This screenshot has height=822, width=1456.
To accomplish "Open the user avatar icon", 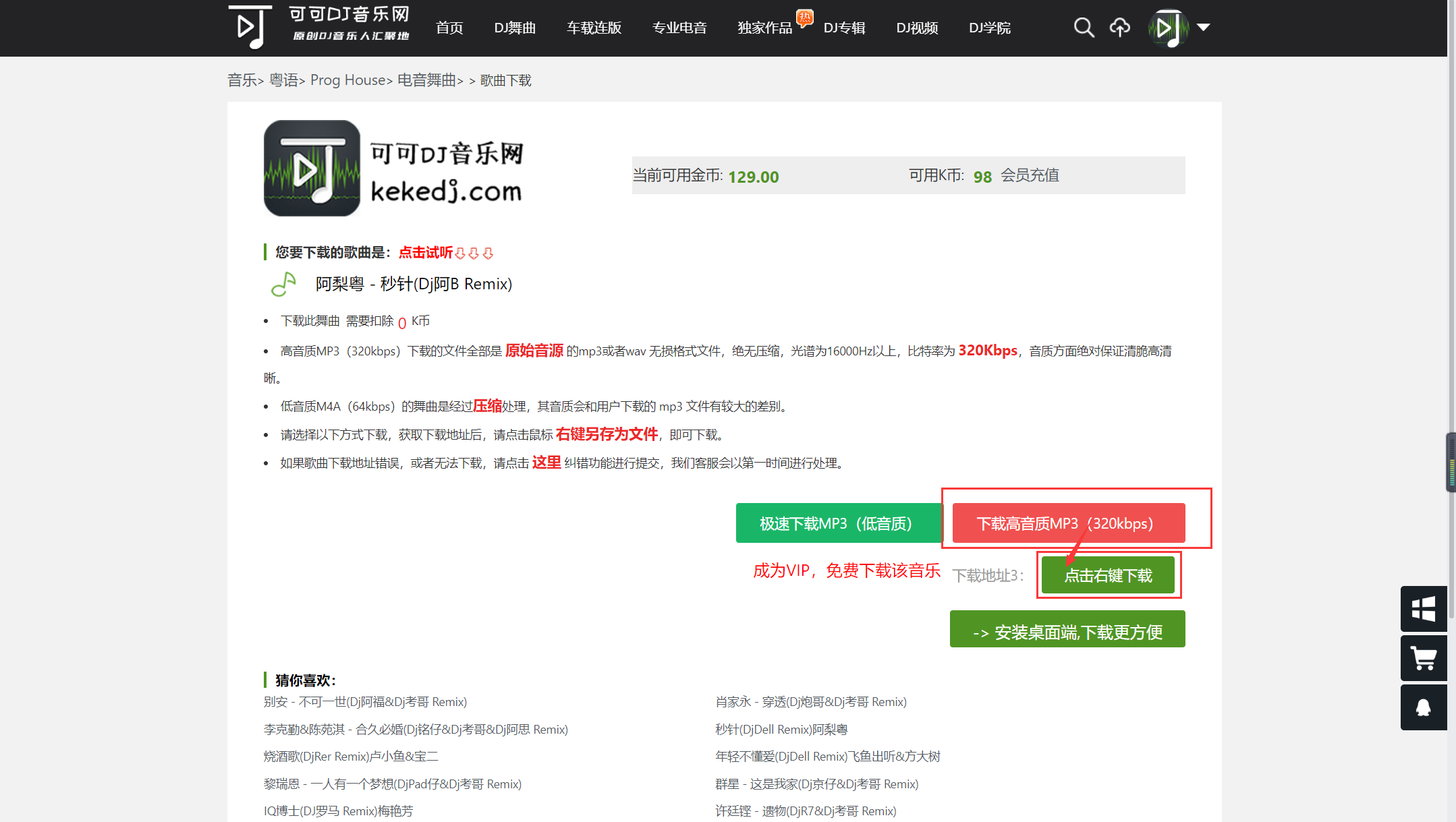I will coord(1168,28).
